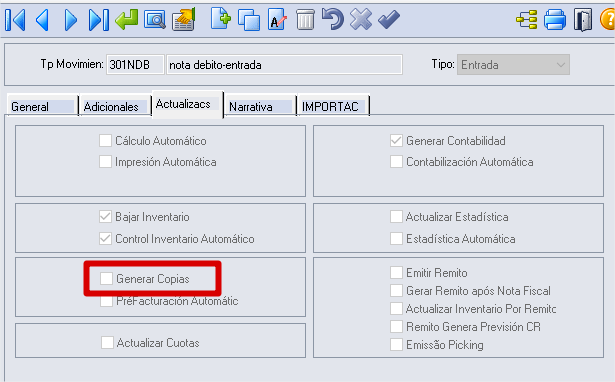The image size is (615, 382).
Task: Click the filter hand-over-form icon
Action: click(x=184, y=20)
